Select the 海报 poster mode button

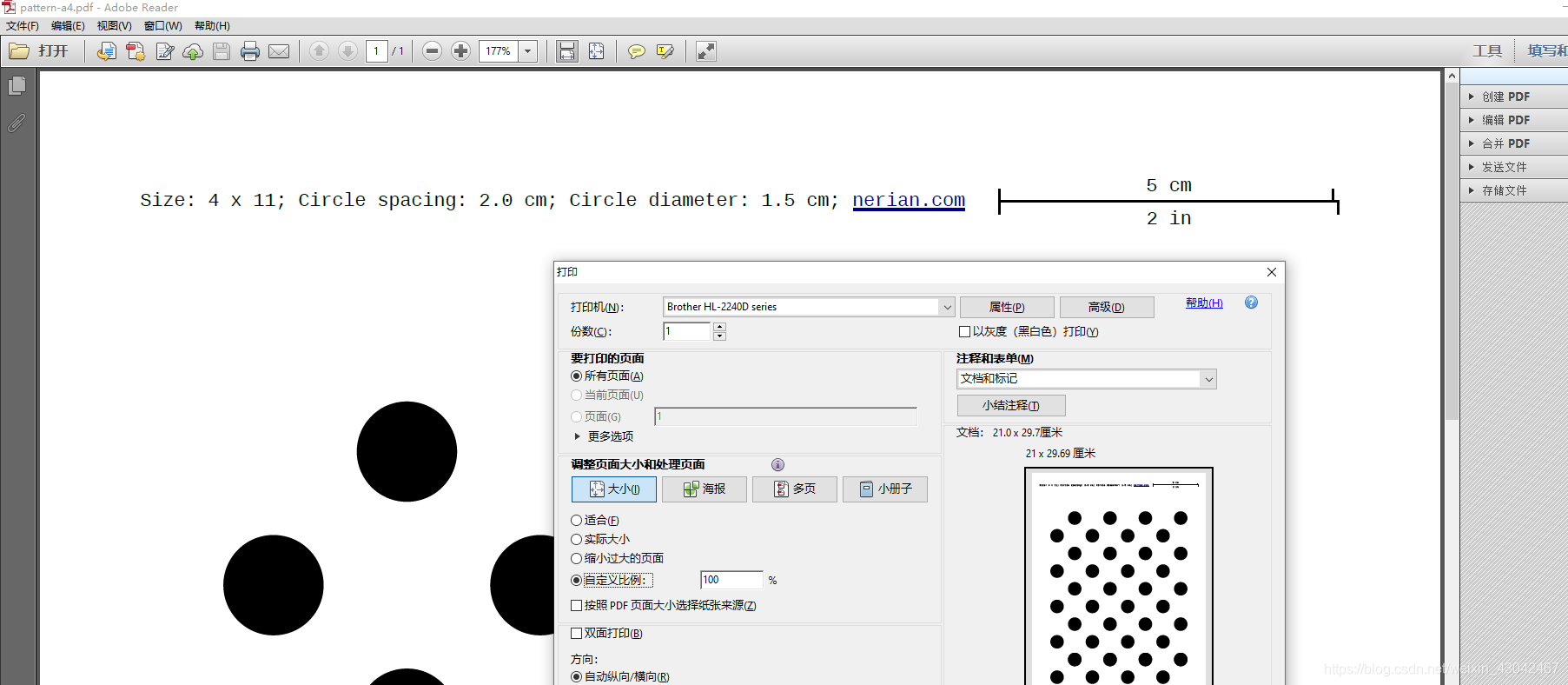pos(705,489)
